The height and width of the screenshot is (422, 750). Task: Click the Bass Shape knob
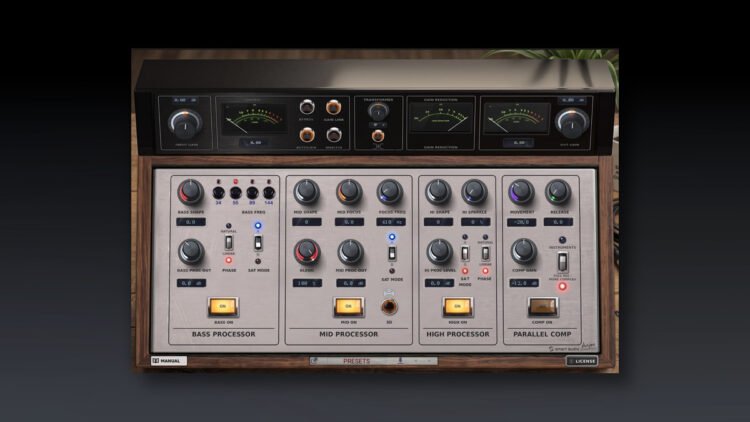coord(190,192)
